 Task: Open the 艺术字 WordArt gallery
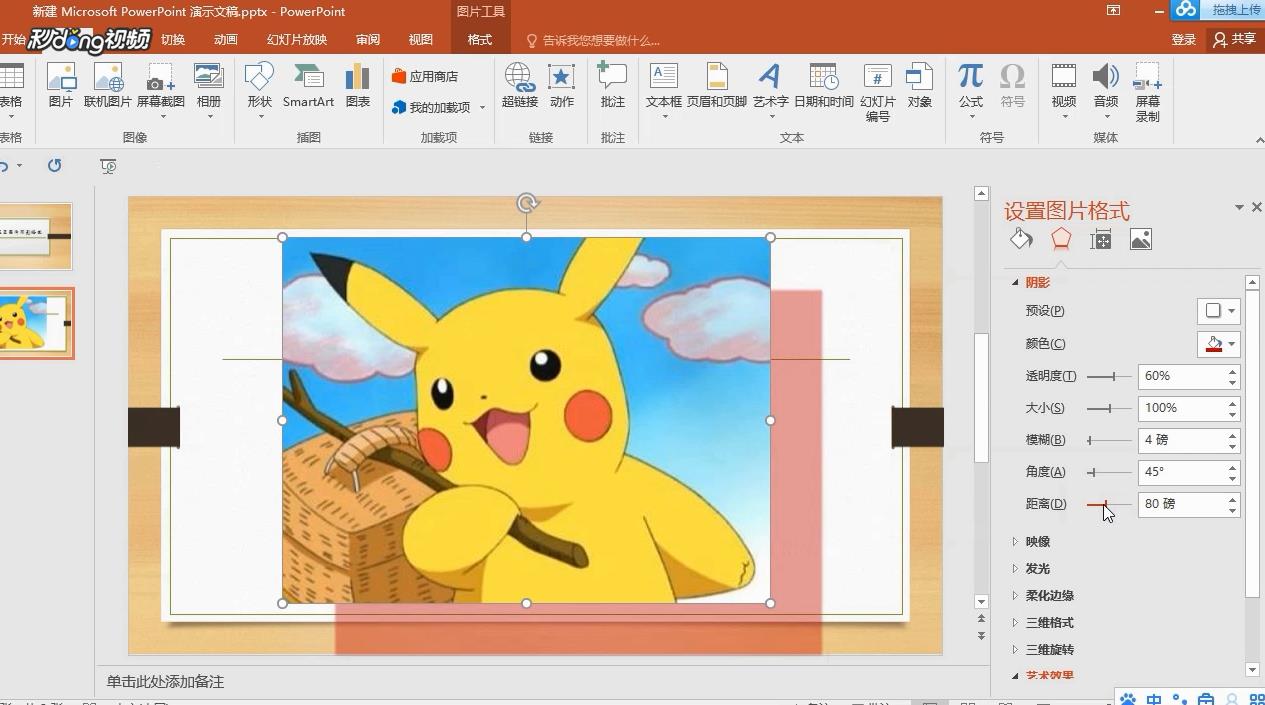click(x=770, y=90)
